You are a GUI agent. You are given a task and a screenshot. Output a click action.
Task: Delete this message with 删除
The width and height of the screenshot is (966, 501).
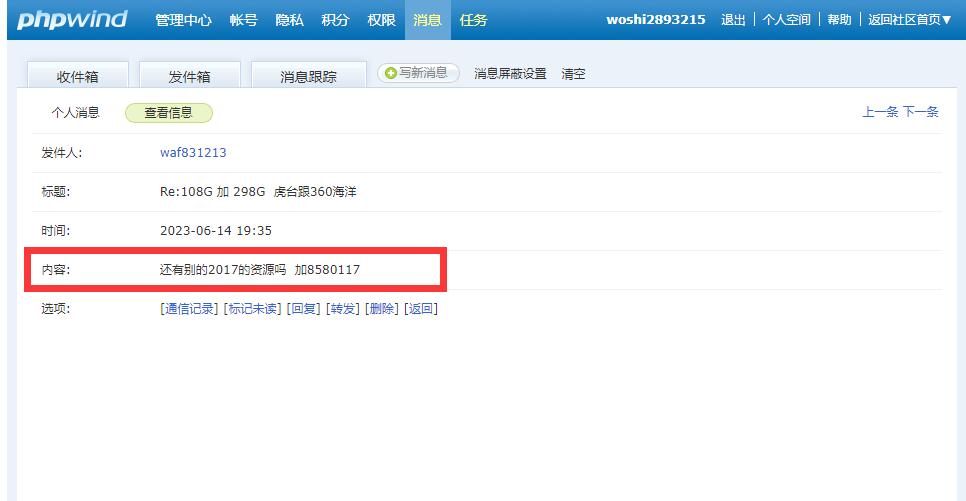(x=381, y=308)
